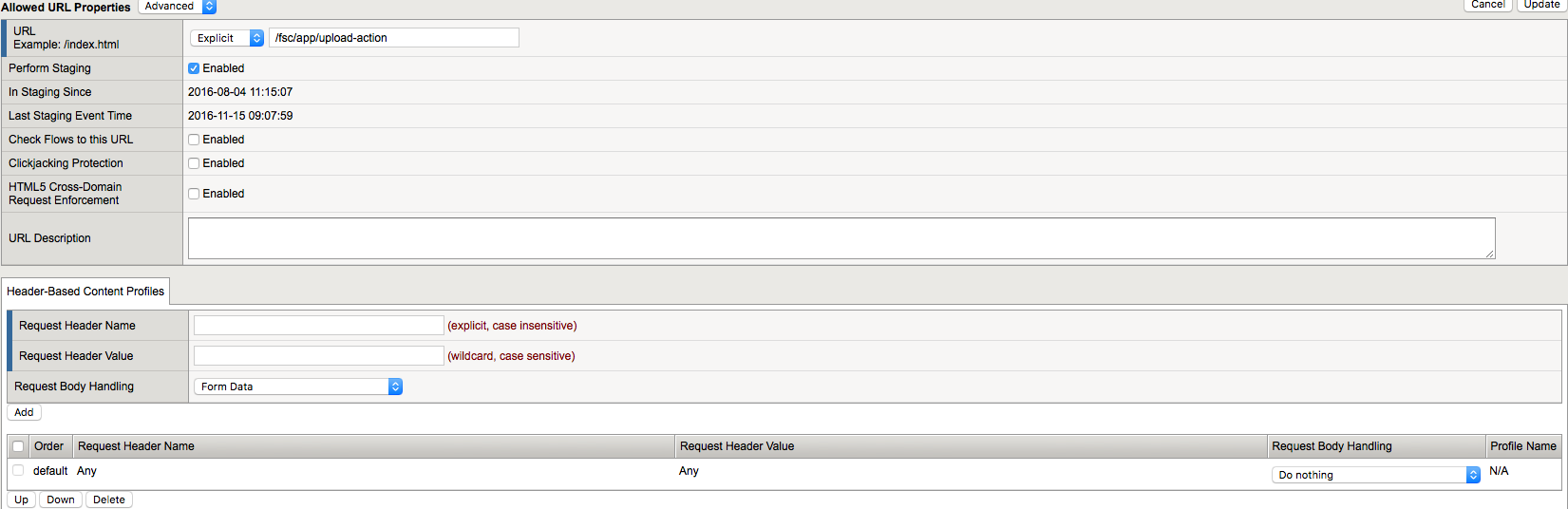Image resolution: width=1568 pixels, height=509 pixels.
Task: Tick the select-all checkbox in table header
Action: pos(18,446)
